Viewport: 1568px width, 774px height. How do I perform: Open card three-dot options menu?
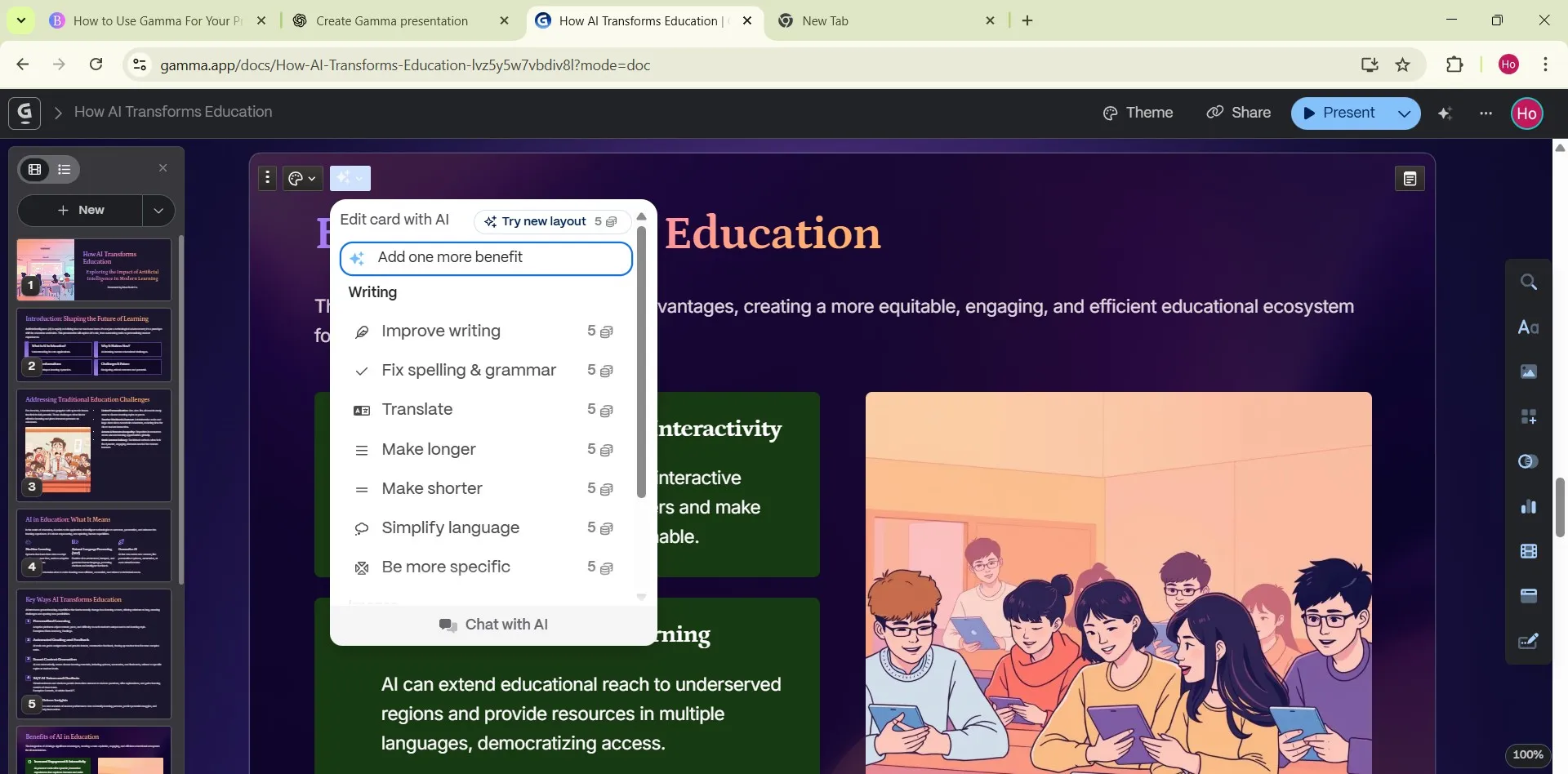(x=267, y=178)
